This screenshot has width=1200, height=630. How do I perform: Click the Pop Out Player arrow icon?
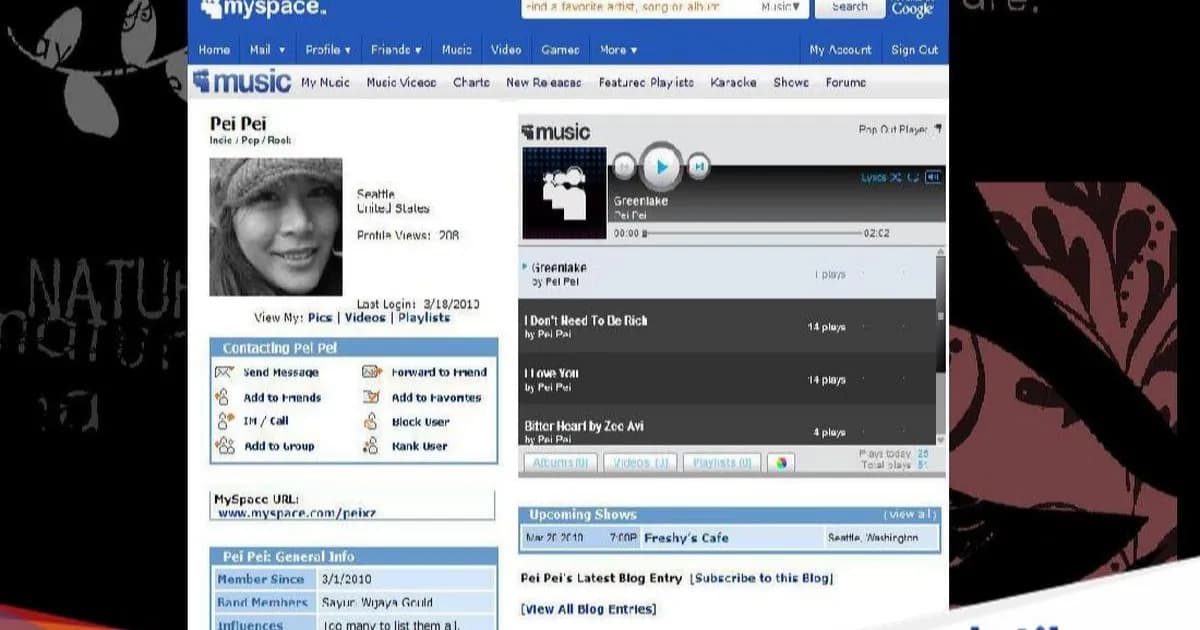(937, 129)
